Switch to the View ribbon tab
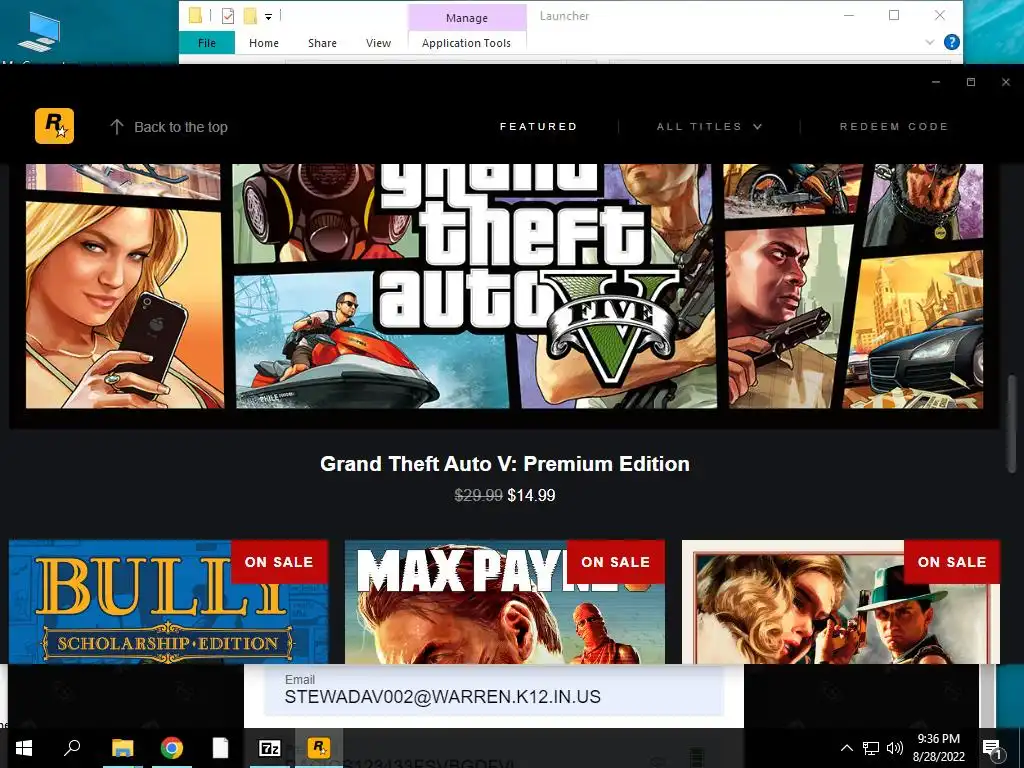 pyautogui.click(x=378, y=43)
